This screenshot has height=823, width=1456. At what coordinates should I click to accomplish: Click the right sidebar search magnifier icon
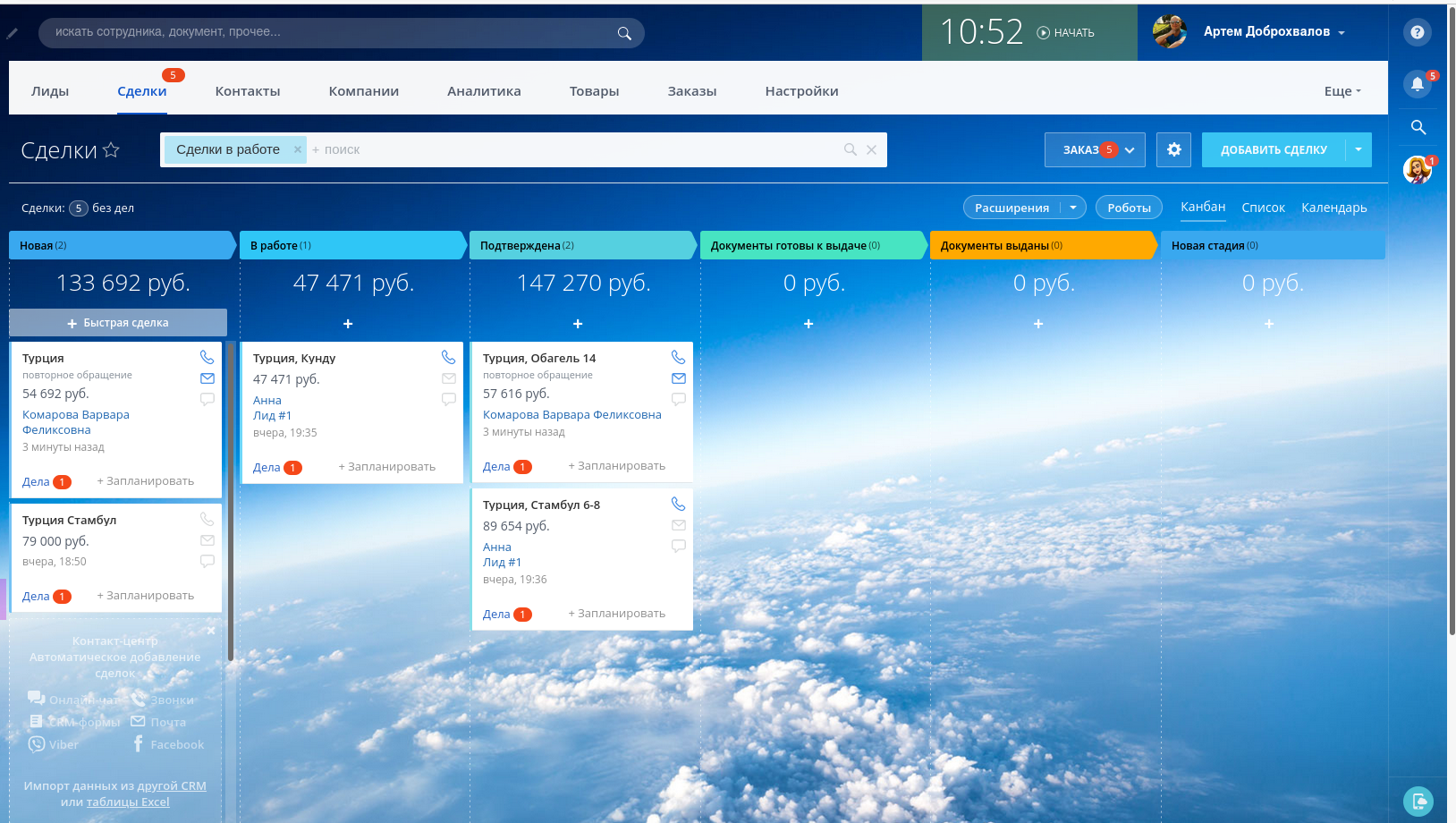tap(1418, 127)
